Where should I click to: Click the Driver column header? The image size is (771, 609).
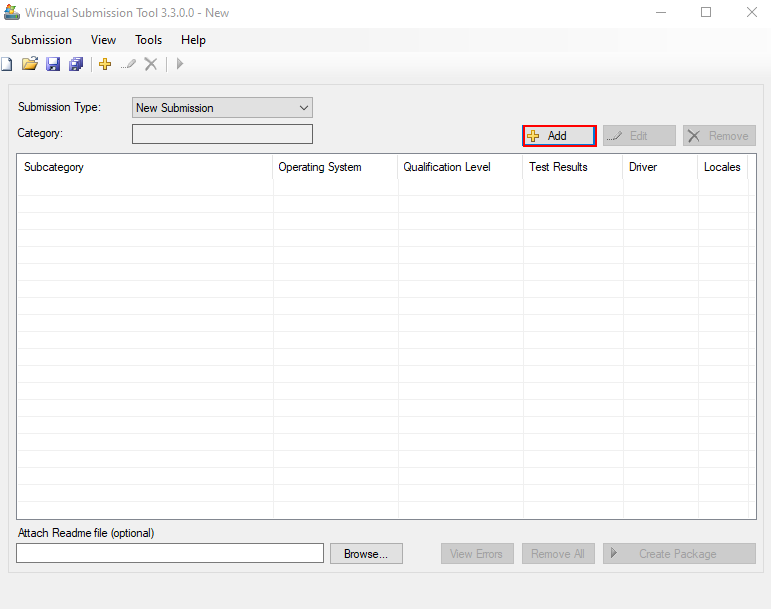coord(660,167)
